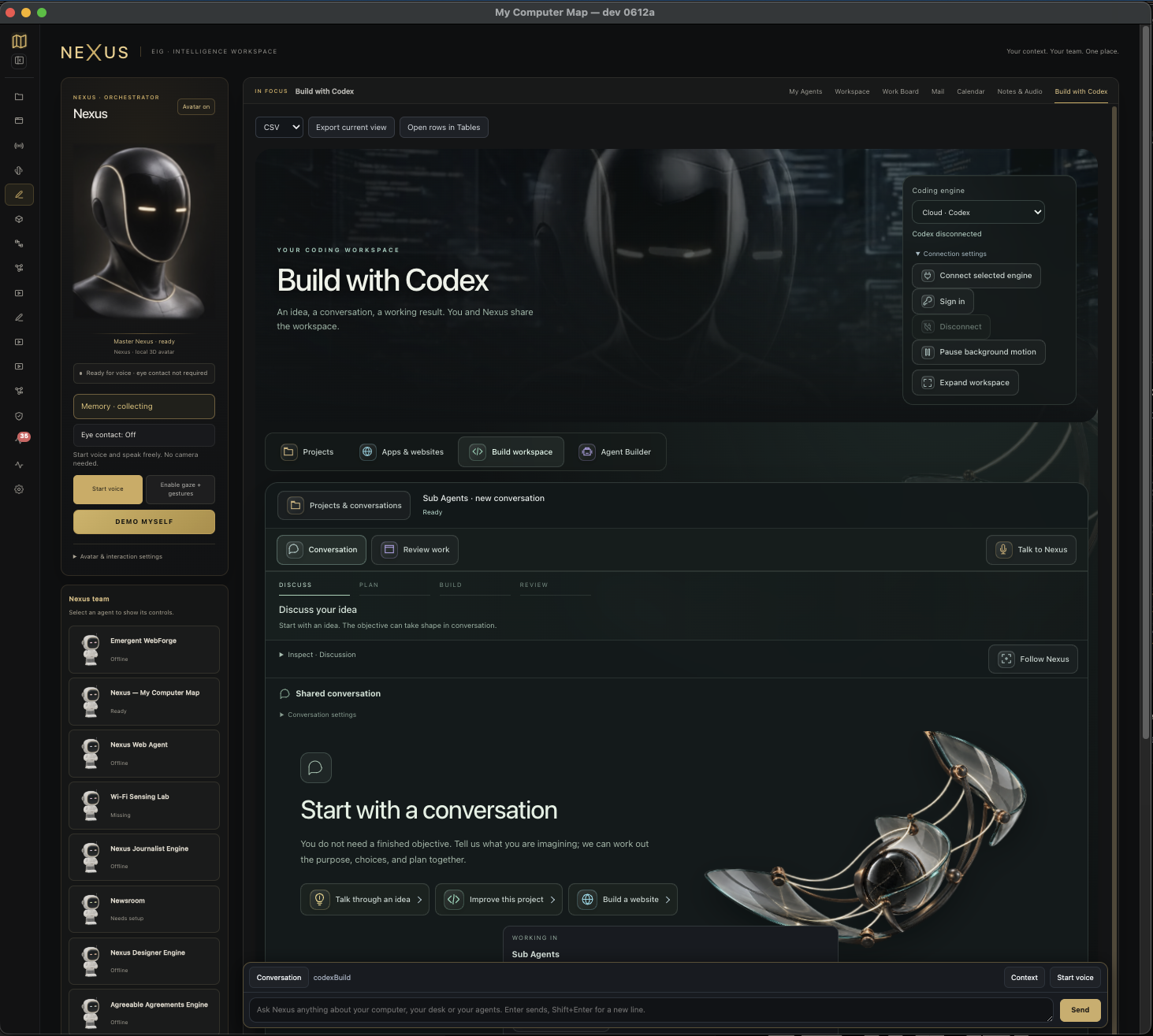Open the Mail tab
This screenshot has height=1036, width=1153.
click(938, 91)
